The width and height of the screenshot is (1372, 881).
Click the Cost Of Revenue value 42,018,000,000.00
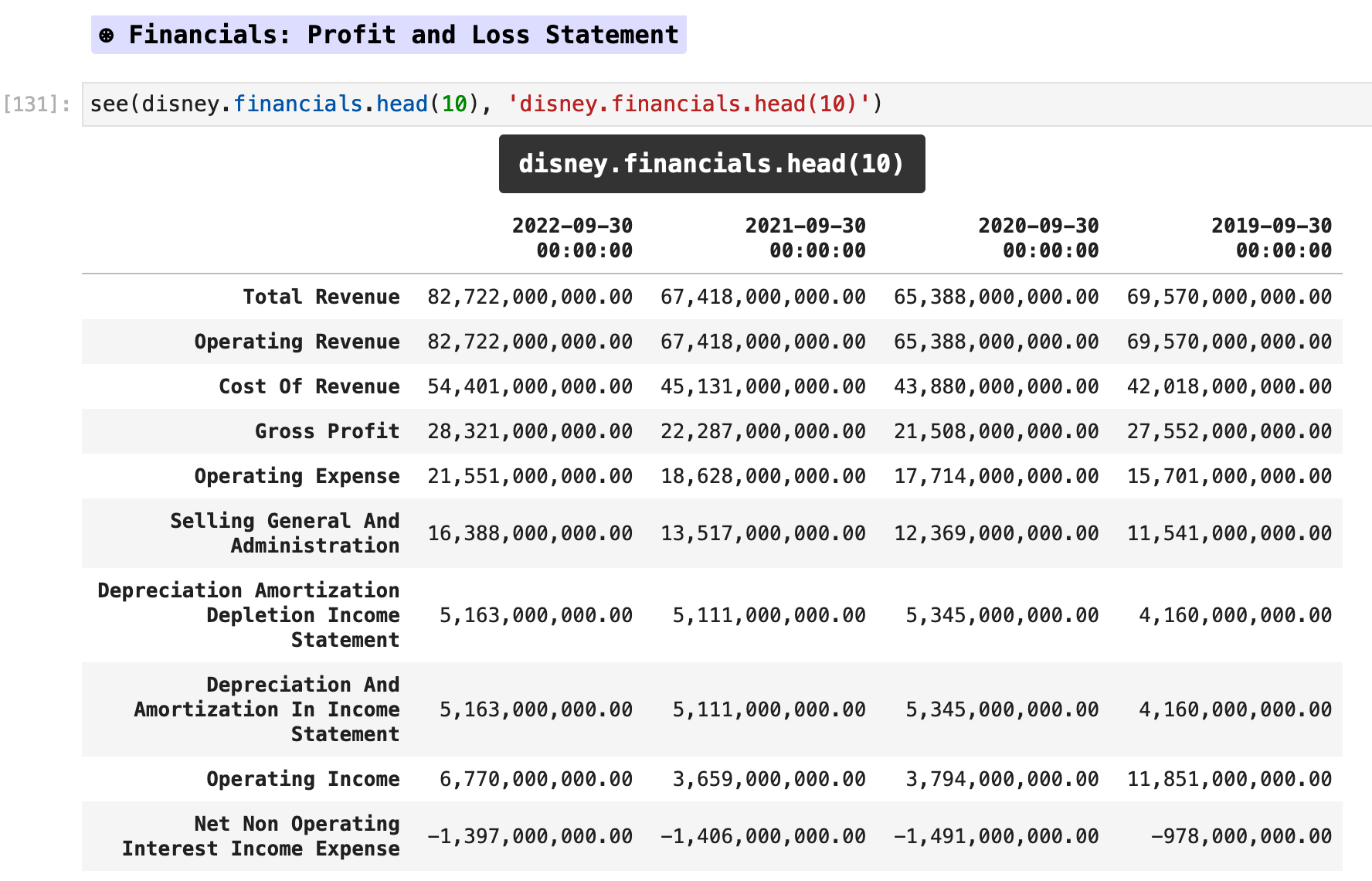click(x=1230, y=386)
